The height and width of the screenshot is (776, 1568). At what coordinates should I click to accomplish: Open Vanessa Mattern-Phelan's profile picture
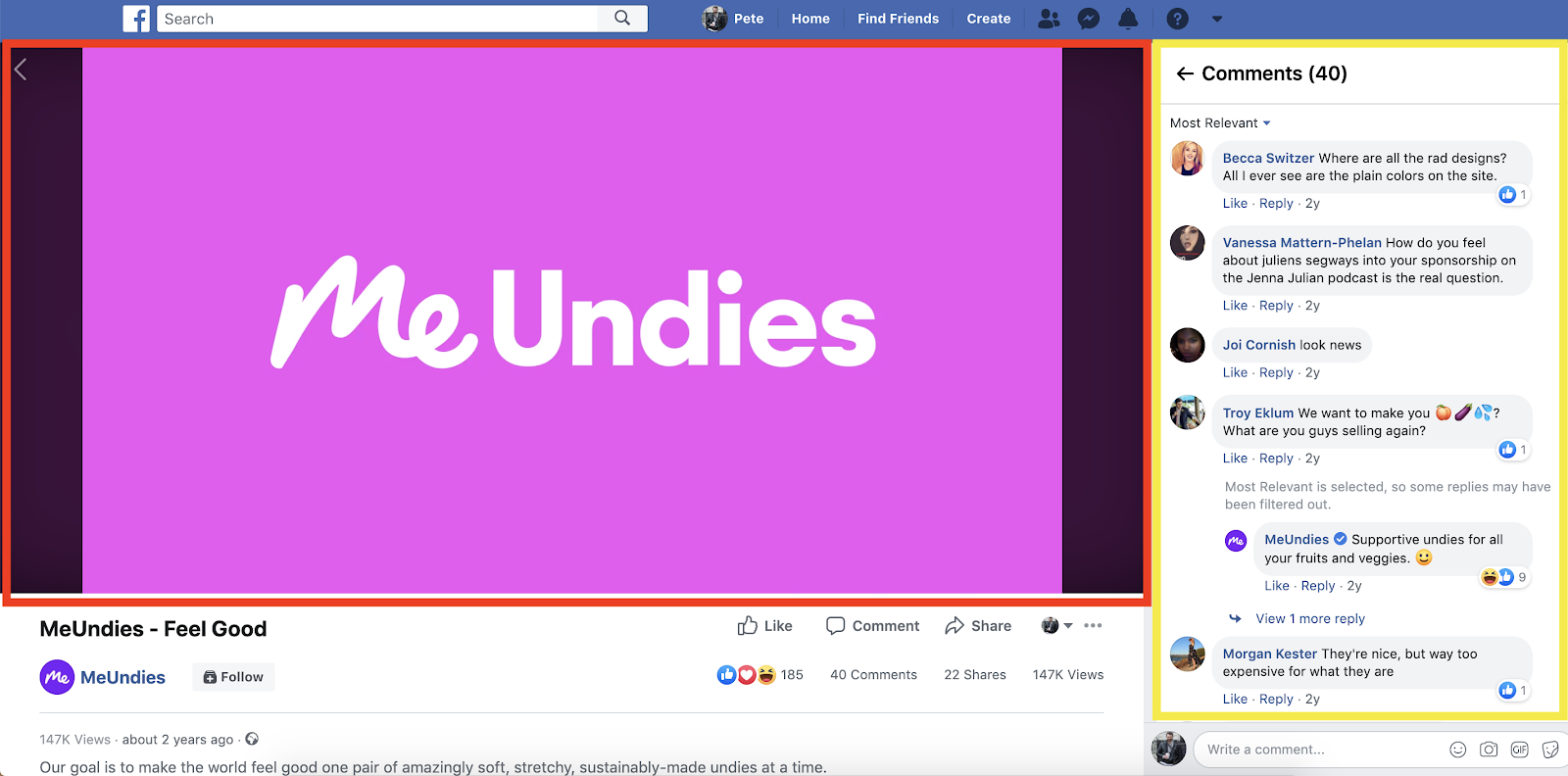[1188, 243]
